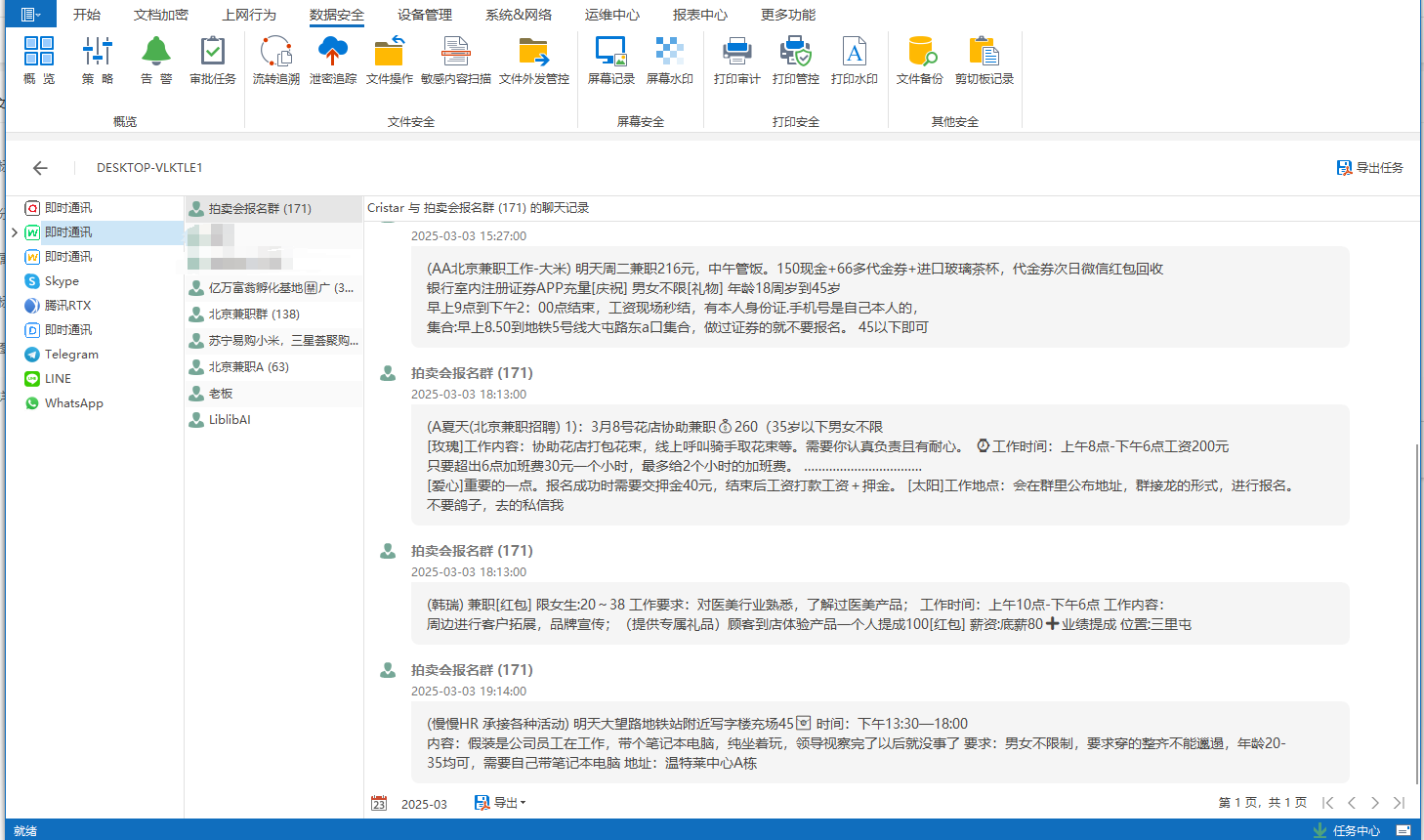The image size is (1424, 840).
Task: Jump to the last page arrow
Action: pos(1399,803)
